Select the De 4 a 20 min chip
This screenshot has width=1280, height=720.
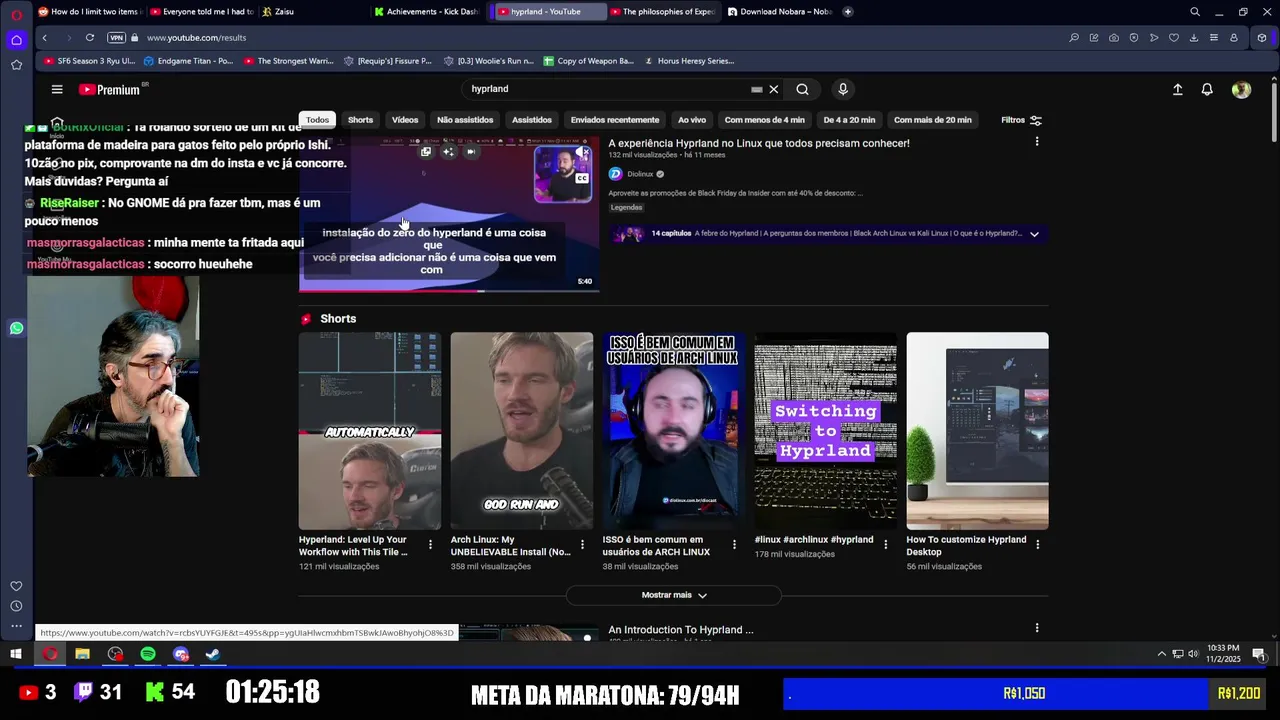point(849,120)
